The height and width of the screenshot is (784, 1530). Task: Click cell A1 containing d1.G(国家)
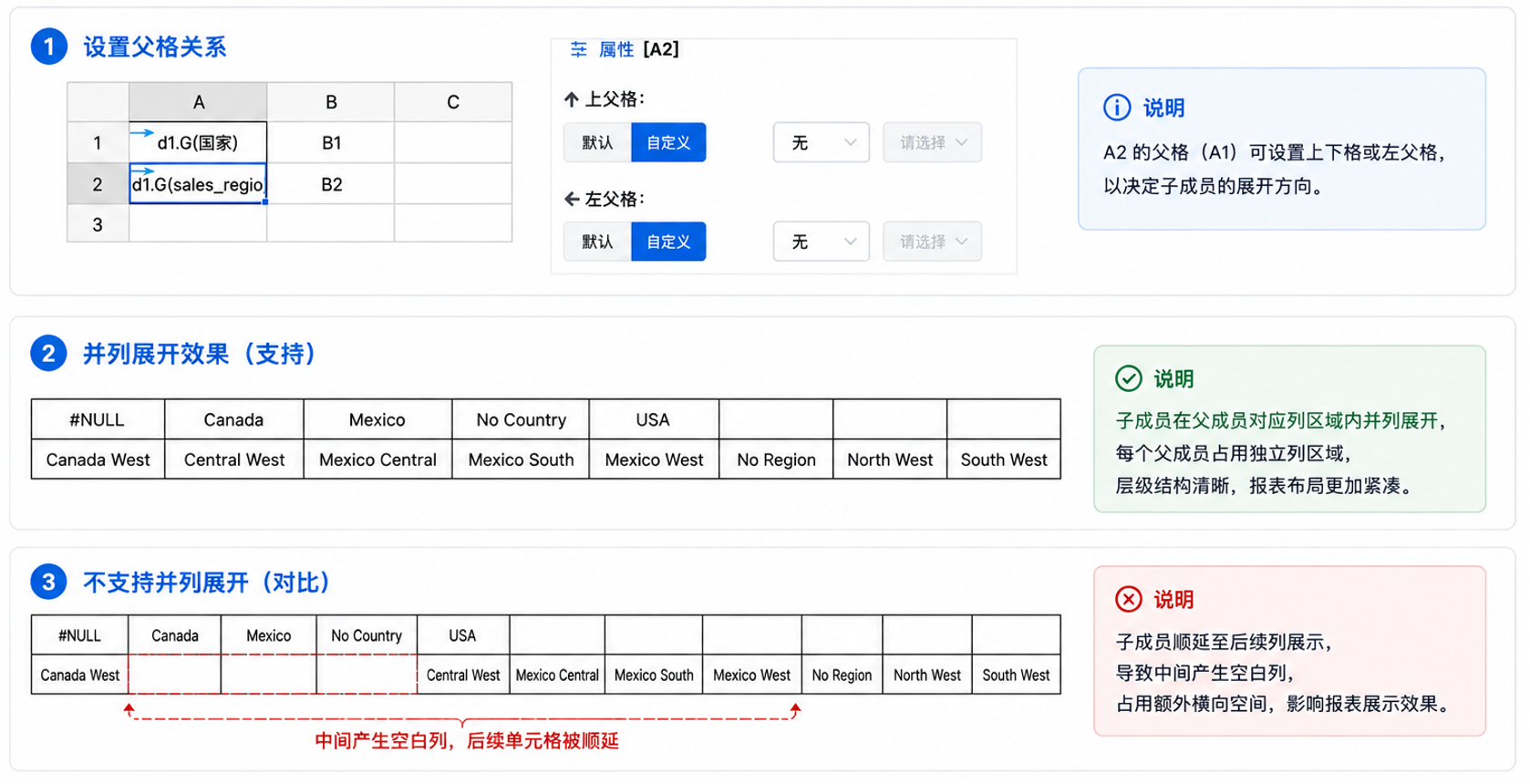click(198, 142)
